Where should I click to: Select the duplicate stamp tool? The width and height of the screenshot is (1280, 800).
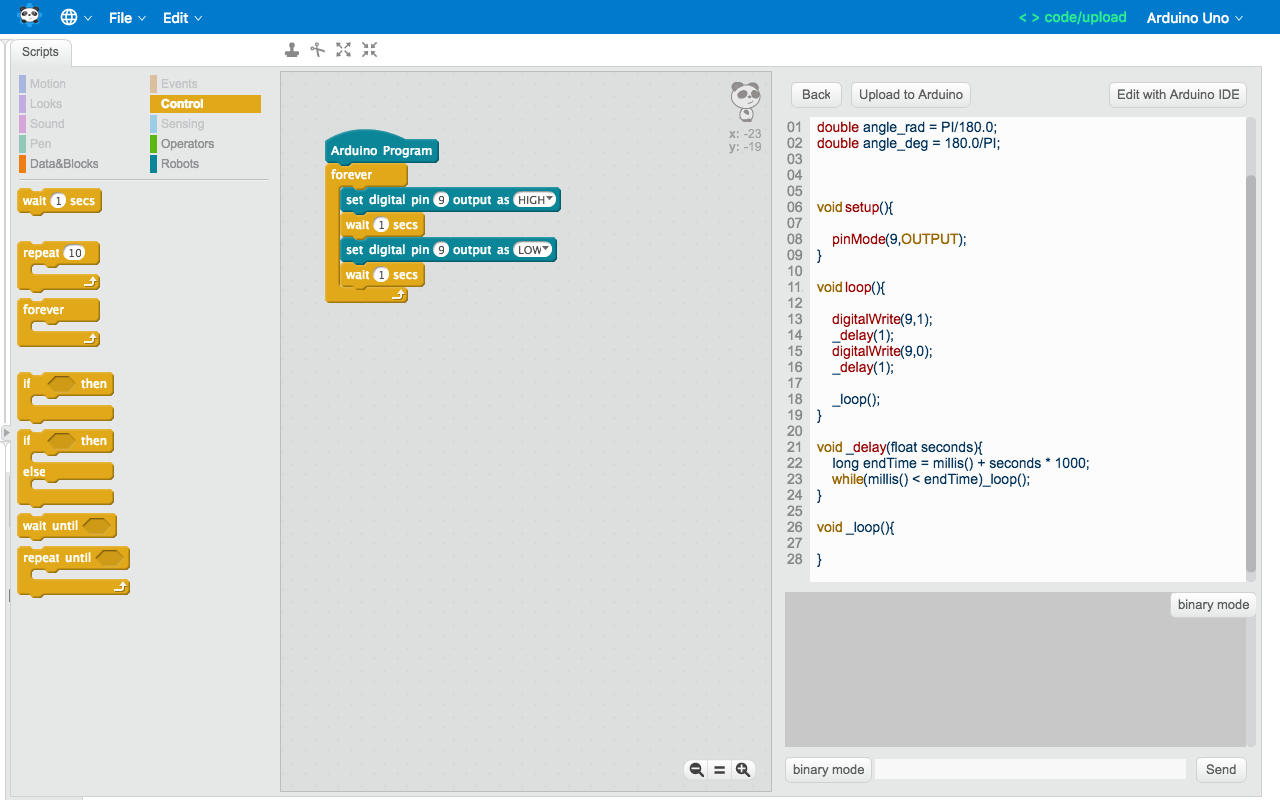(x=291, y=49)
